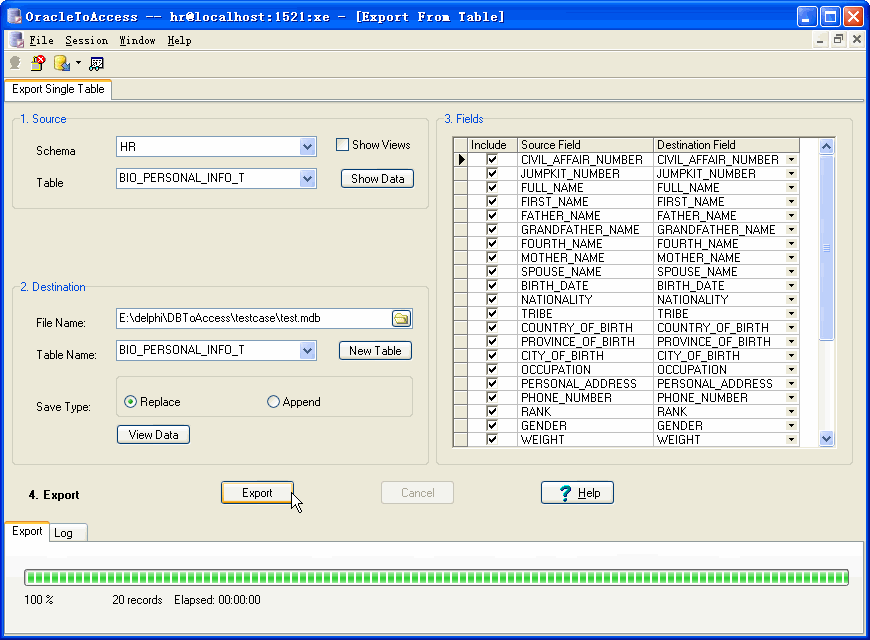Screen dimensions: 870x640
Task: Click the browse data toolbar icon with glasses
Action: click(97, 63)
